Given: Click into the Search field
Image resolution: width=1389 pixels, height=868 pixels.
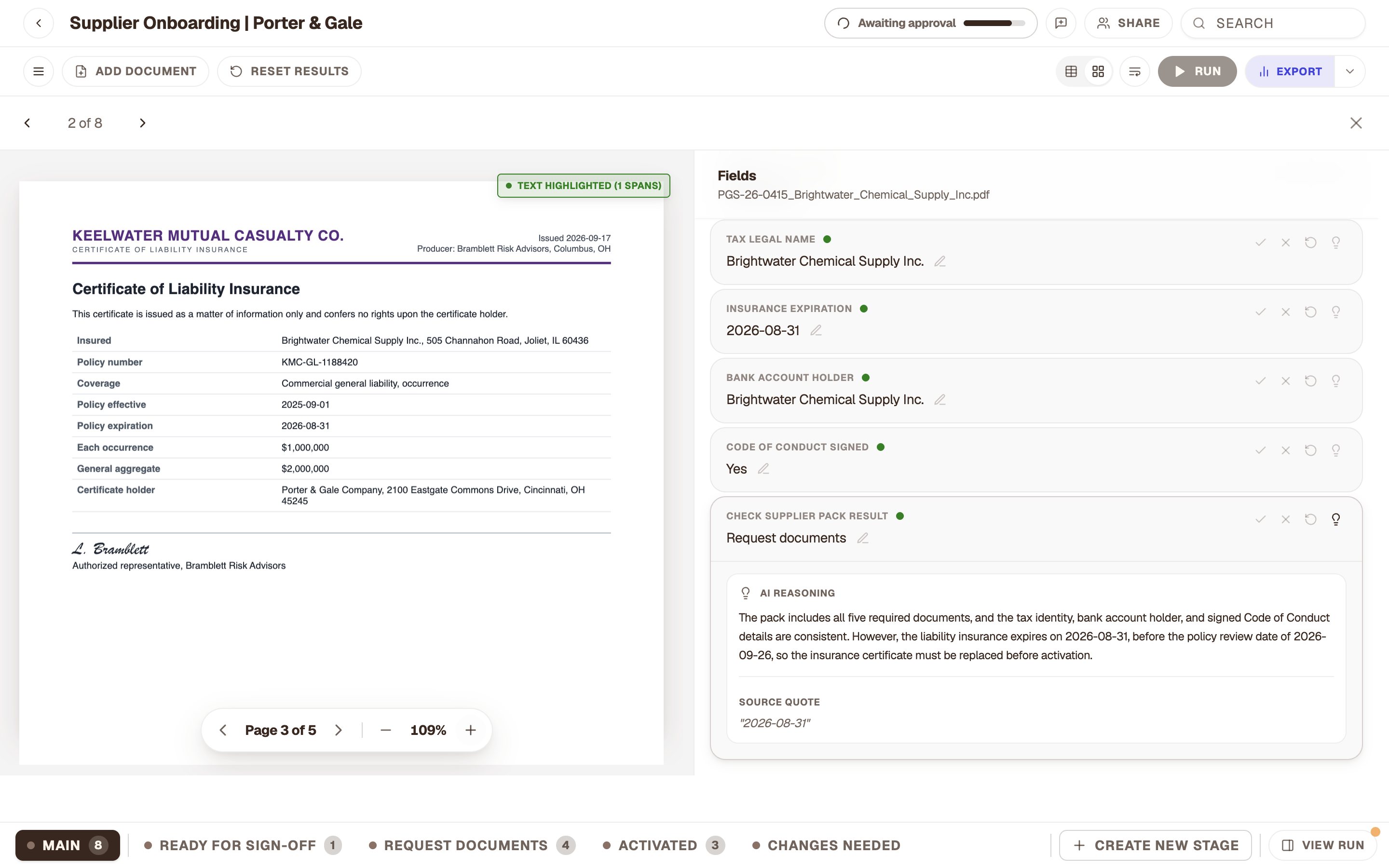Looking at the screenshot, I should pos(1273,23).
